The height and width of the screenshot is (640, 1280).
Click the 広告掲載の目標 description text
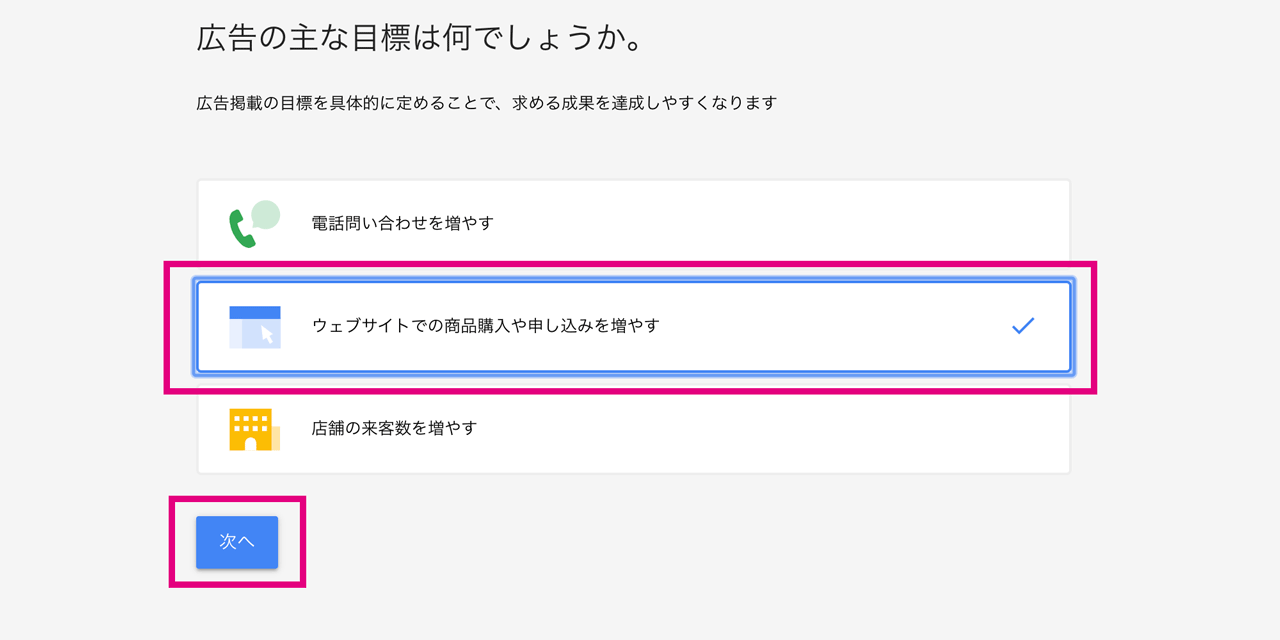(487, 103)
